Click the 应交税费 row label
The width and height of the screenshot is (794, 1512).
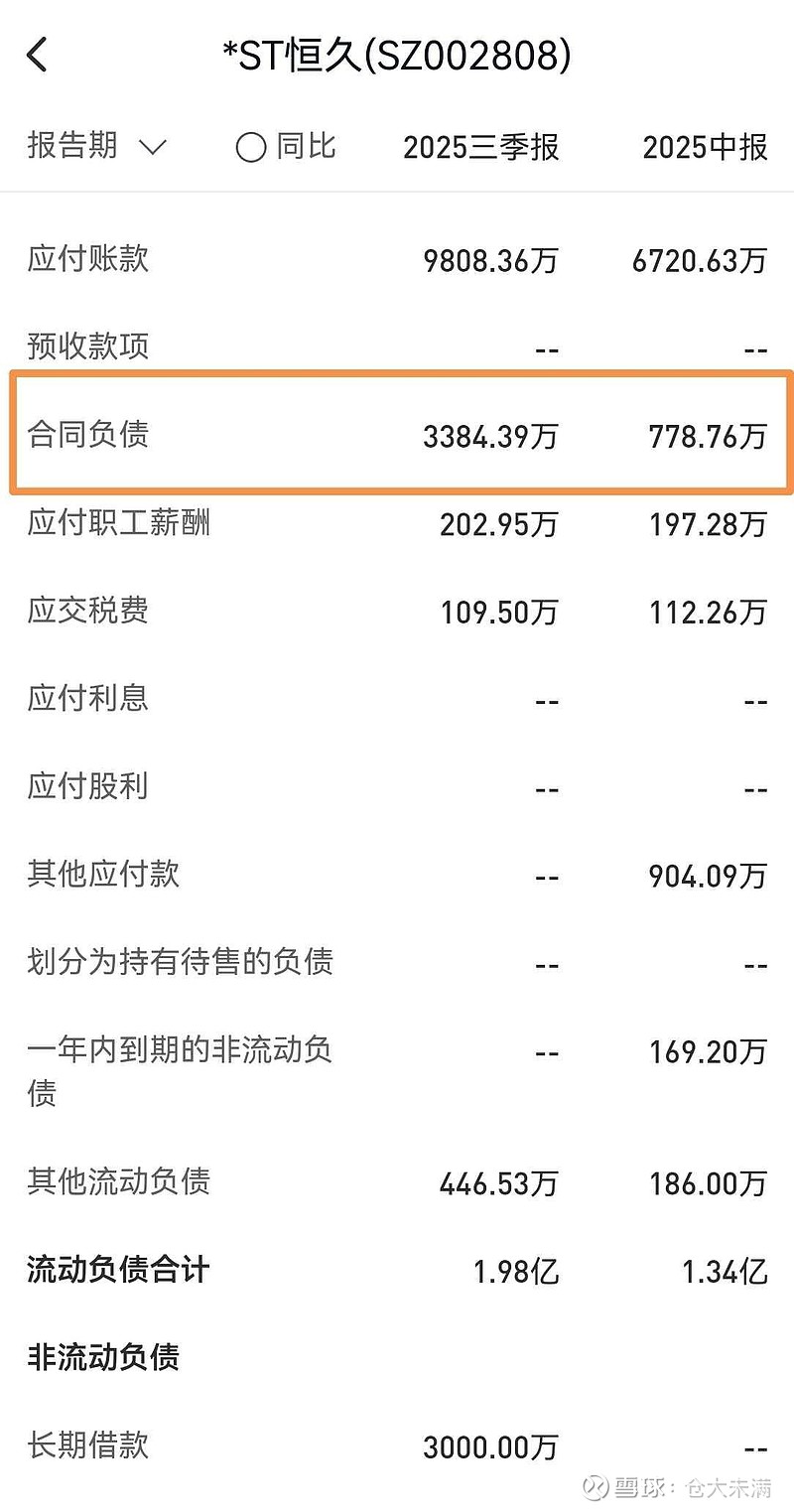[86, 612]
